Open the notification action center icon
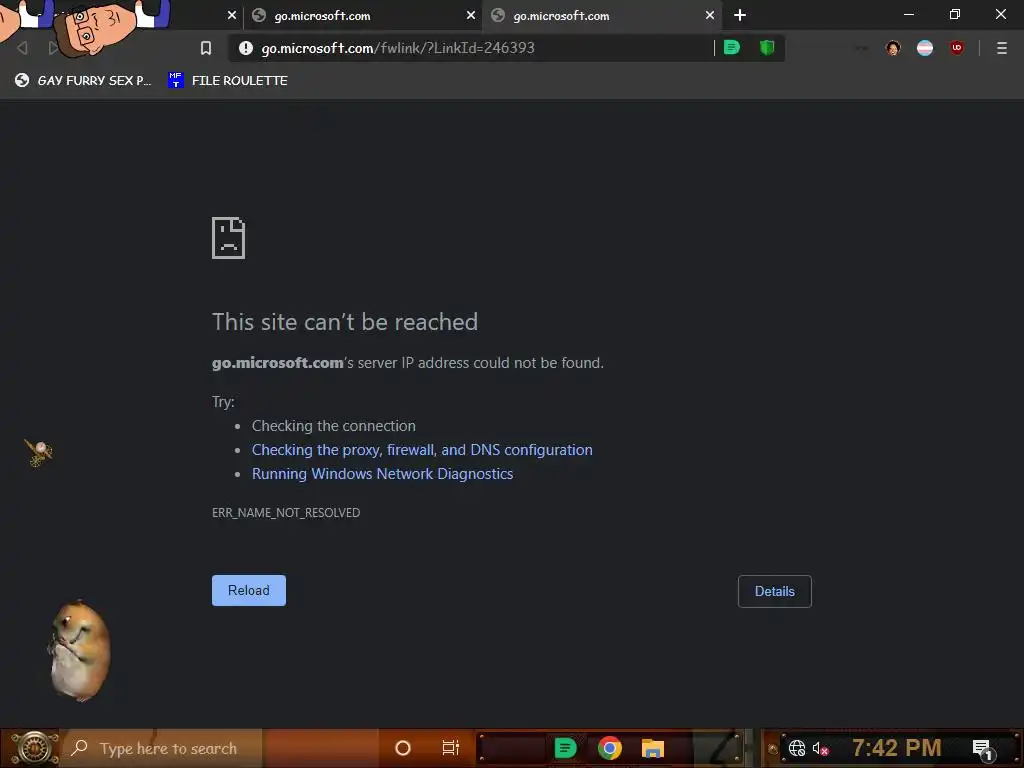 [x=983, y=749]
